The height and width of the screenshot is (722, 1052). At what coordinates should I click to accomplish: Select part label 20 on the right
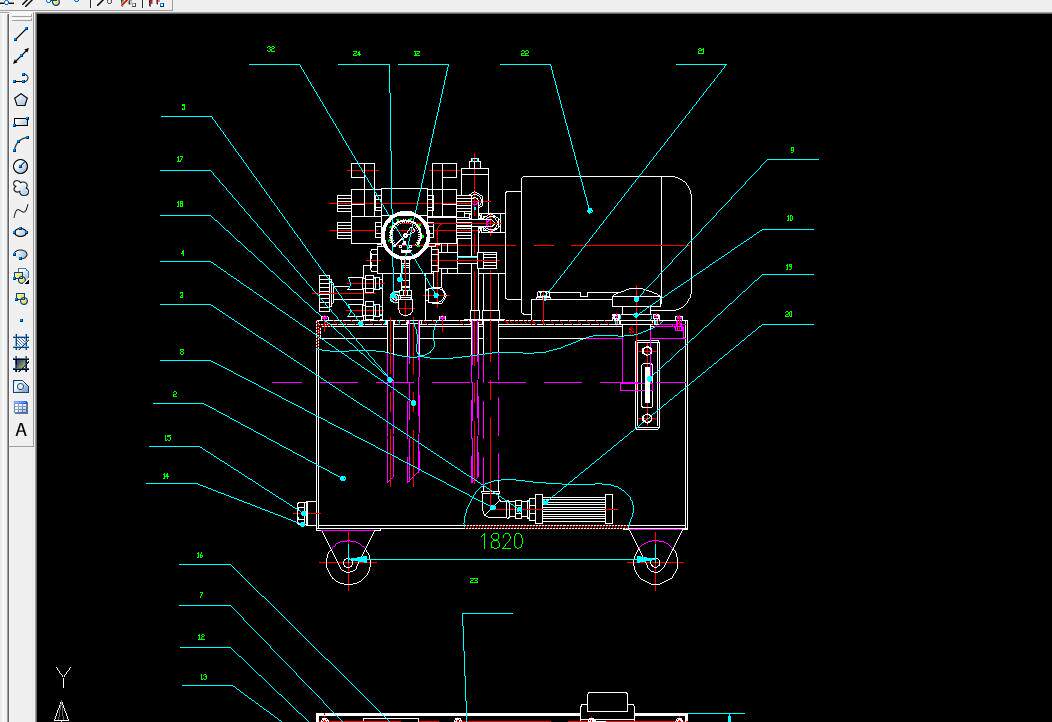tap(788, 314)
